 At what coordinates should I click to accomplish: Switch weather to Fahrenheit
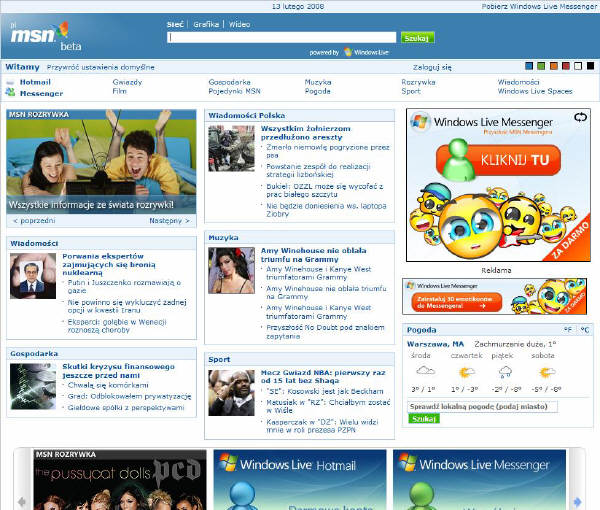coord(567,329)
